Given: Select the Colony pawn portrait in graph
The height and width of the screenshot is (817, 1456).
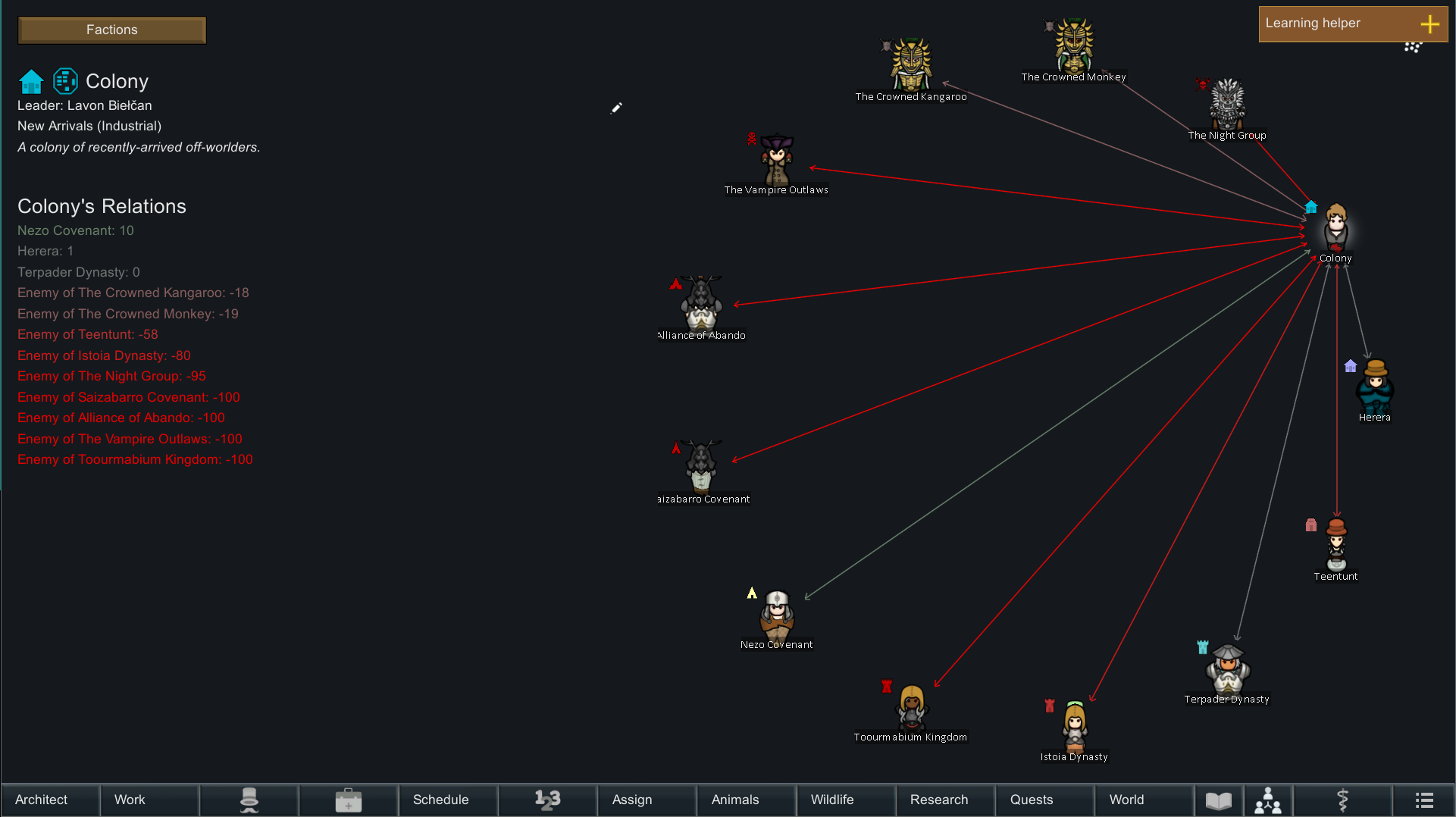Looking at the screenshot, I should pos(1335,227).
